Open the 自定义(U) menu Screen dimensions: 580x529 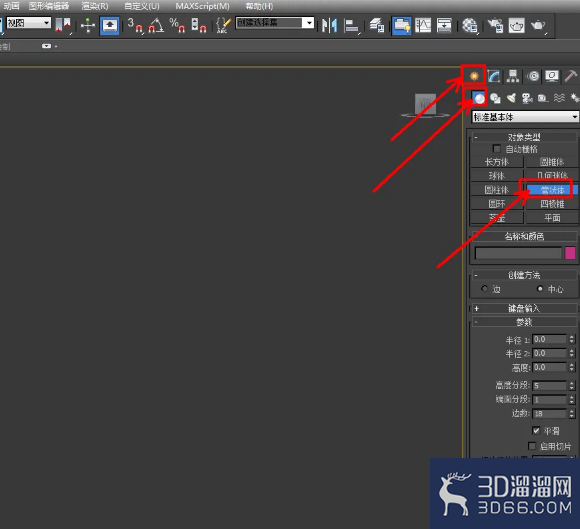click(x=142, y=6)
